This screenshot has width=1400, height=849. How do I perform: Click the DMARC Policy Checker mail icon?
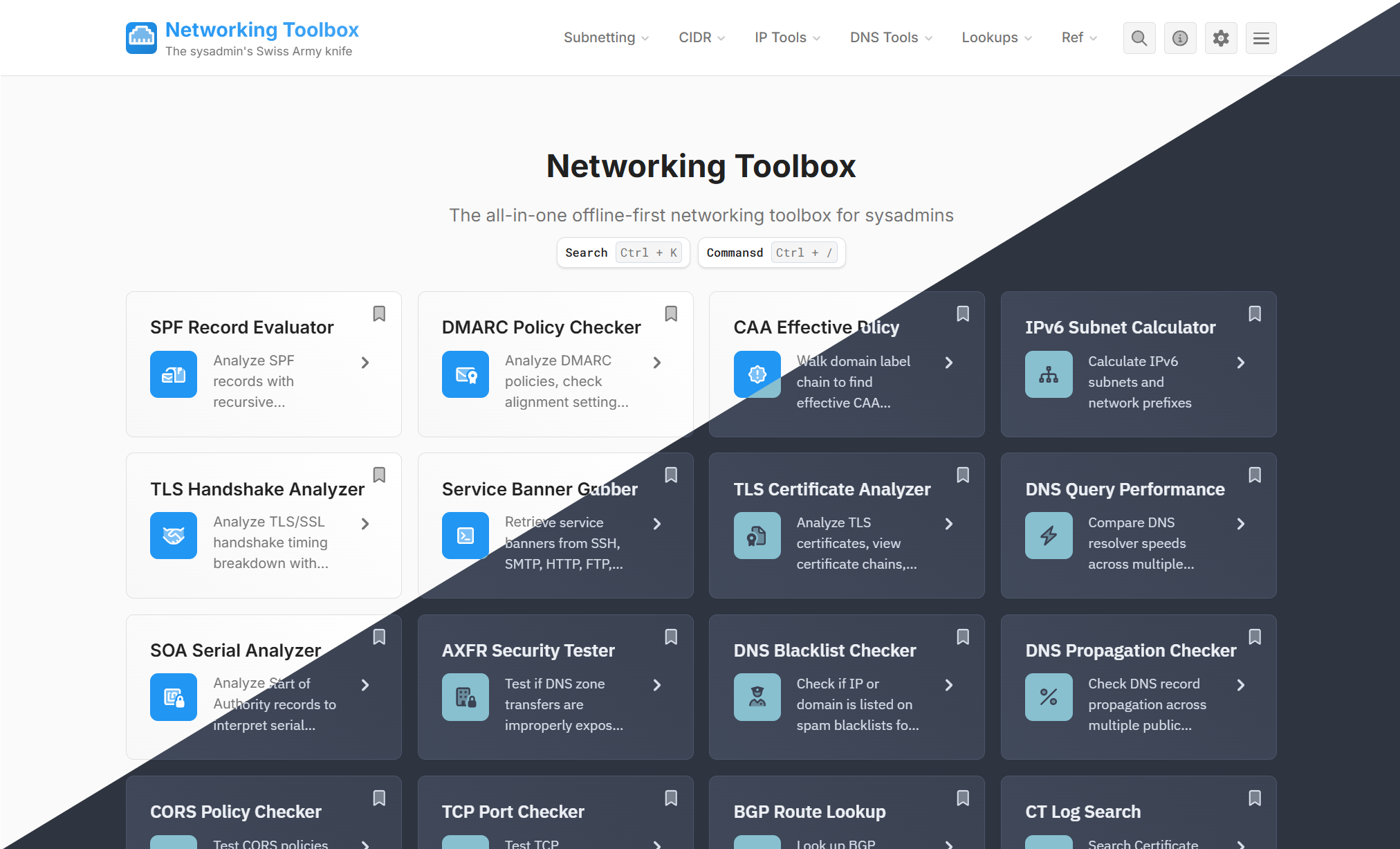click(x=466, y=374)
